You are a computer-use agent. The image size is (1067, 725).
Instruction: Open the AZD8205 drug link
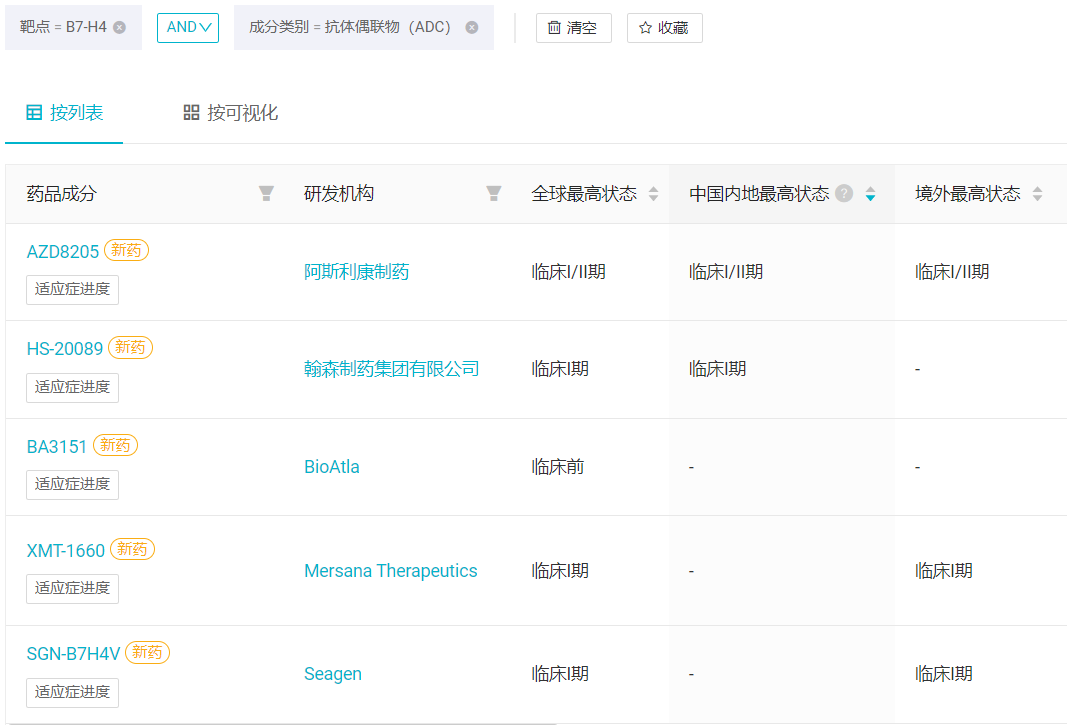click(63, 252)
